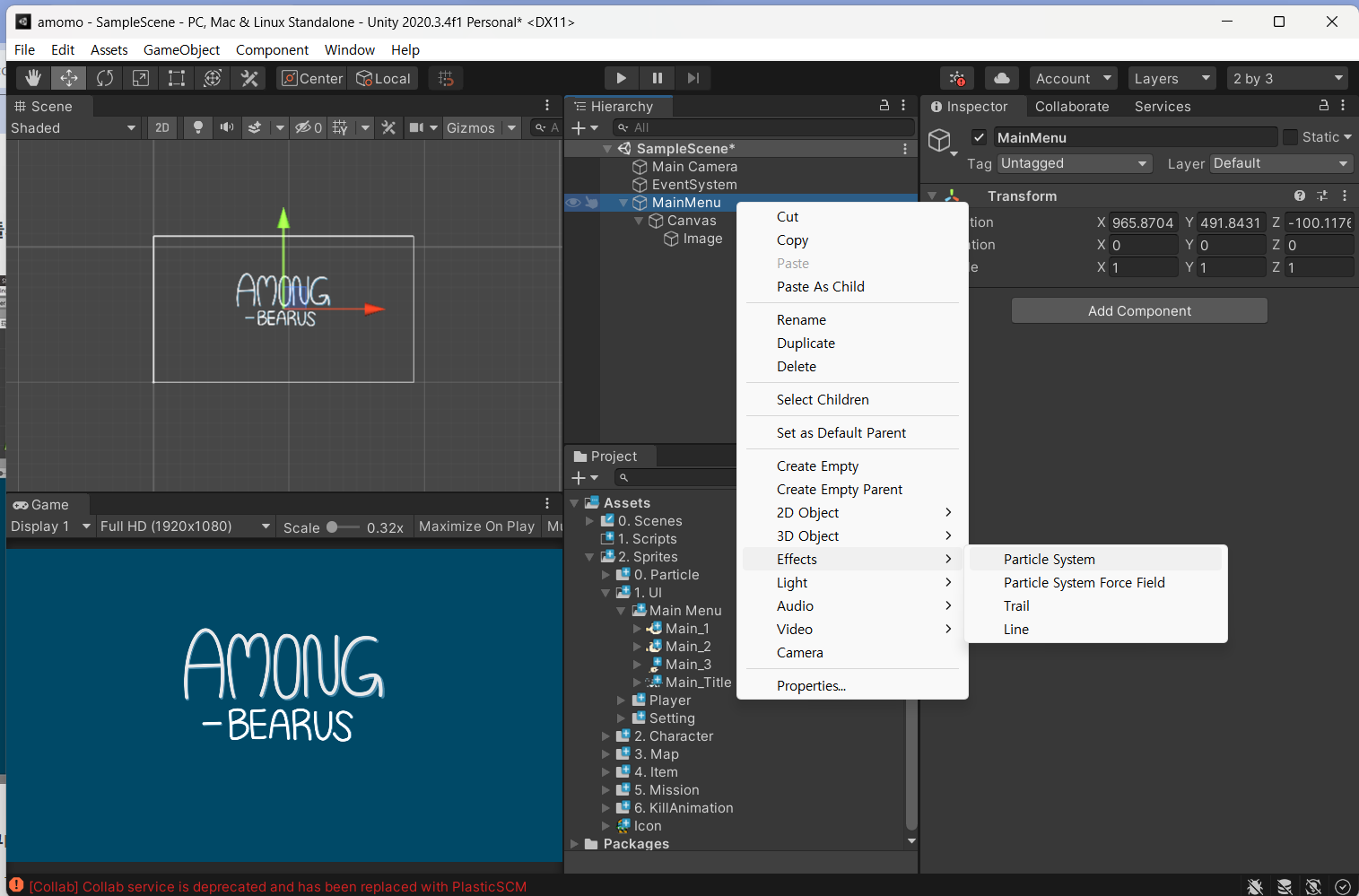The height and width of the screenshot is (896, 1359).
Task: Click the Position X value field
Action: 1143,222
